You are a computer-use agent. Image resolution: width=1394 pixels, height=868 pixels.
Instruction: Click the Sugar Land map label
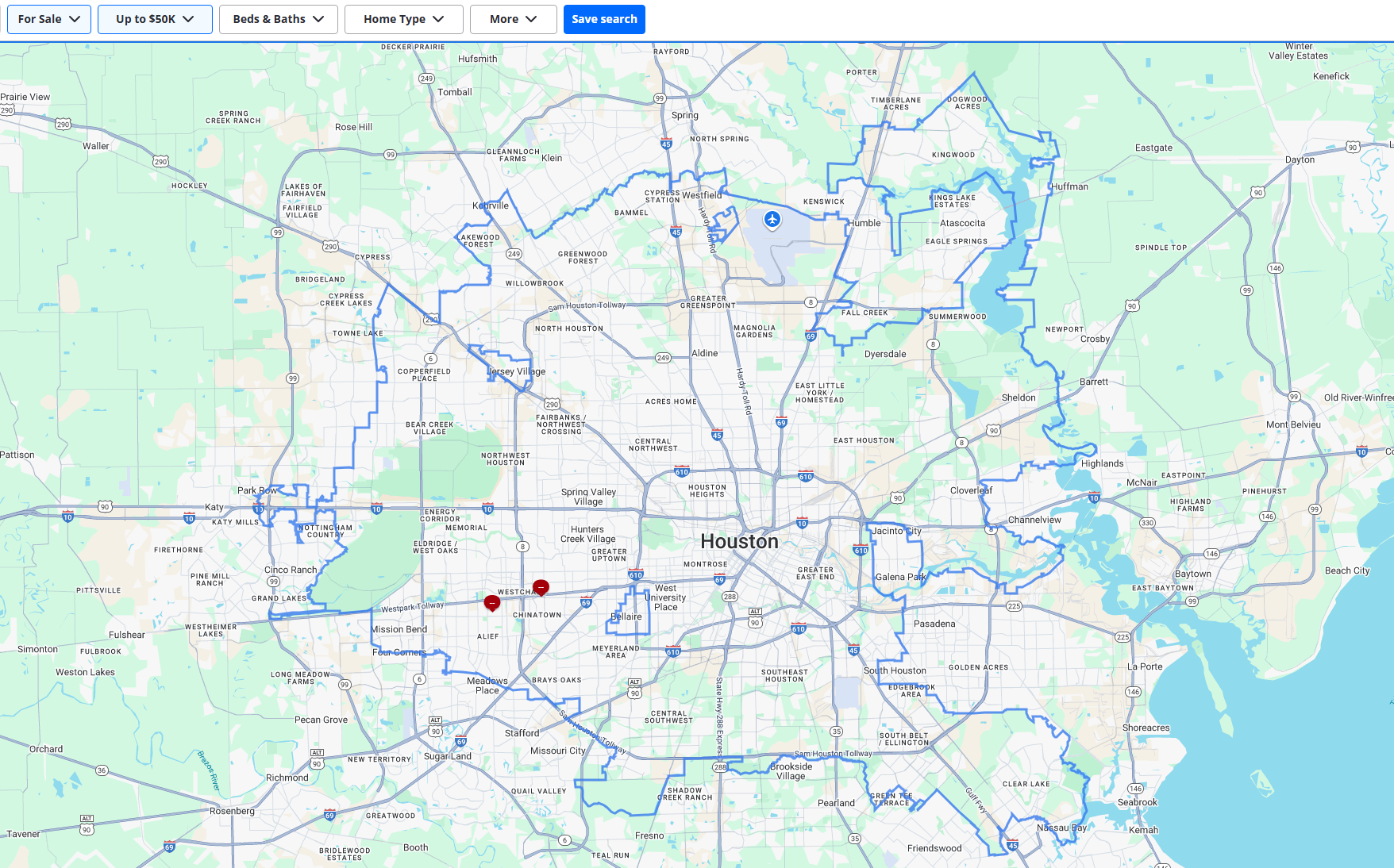pyautogui.click(x=448, y=756)
